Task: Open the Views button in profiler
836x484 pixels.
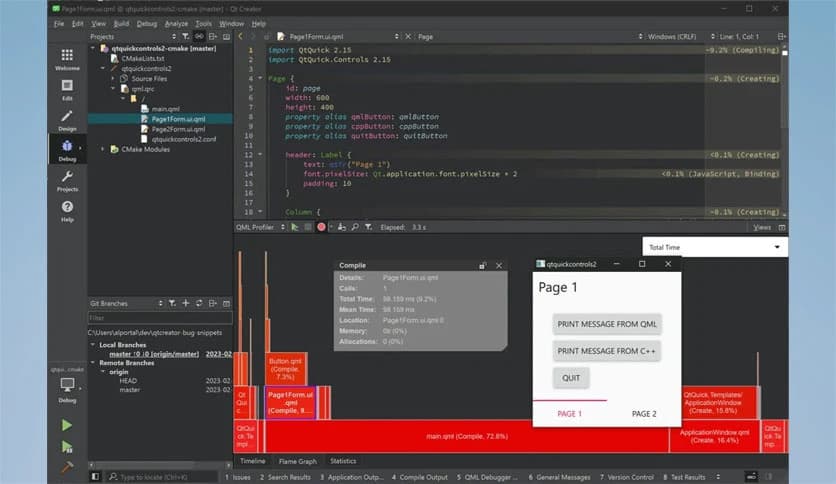Action: [x=762, y=227]
